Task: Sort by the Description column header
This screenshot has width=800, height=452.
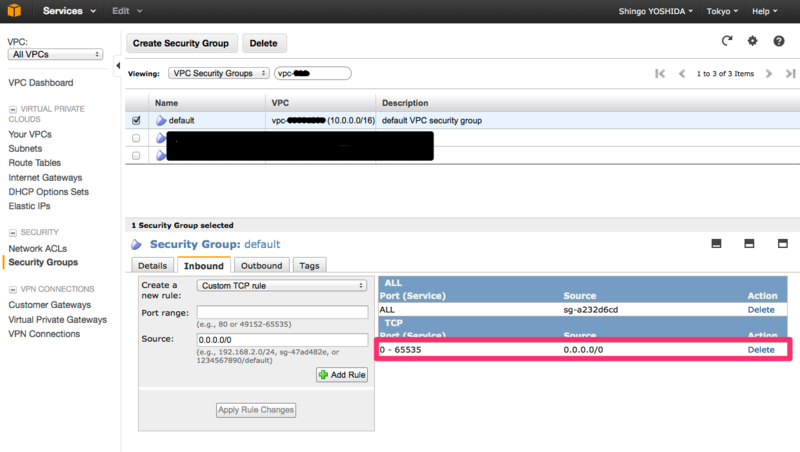Action: click(405, 103)
